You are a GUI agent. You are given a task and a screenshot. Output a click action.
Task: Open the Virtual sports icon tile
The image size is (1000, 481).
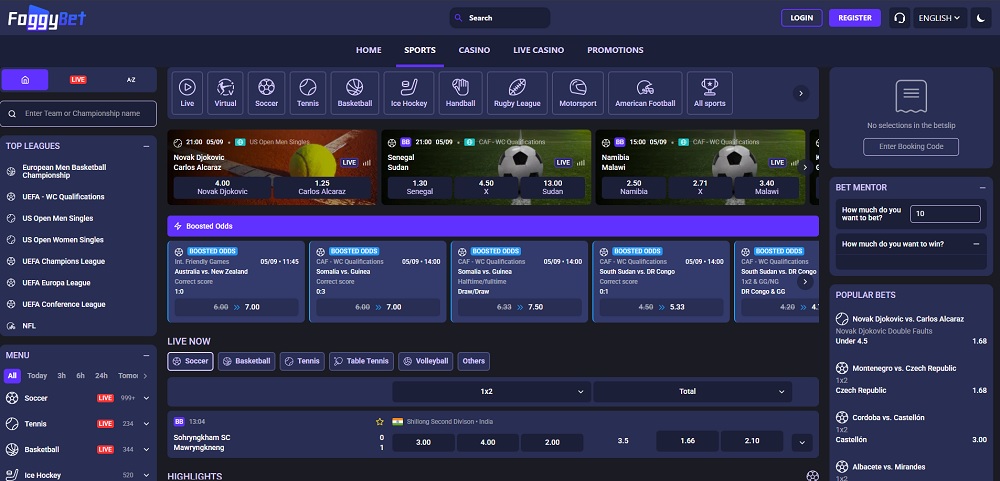click(x=226, y=91)
